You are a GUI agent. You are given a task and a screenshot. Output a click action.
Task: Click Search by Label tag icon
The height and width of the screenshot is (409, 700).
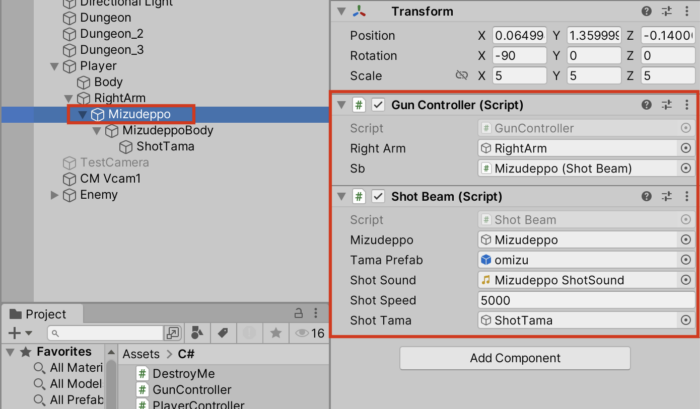221,333
